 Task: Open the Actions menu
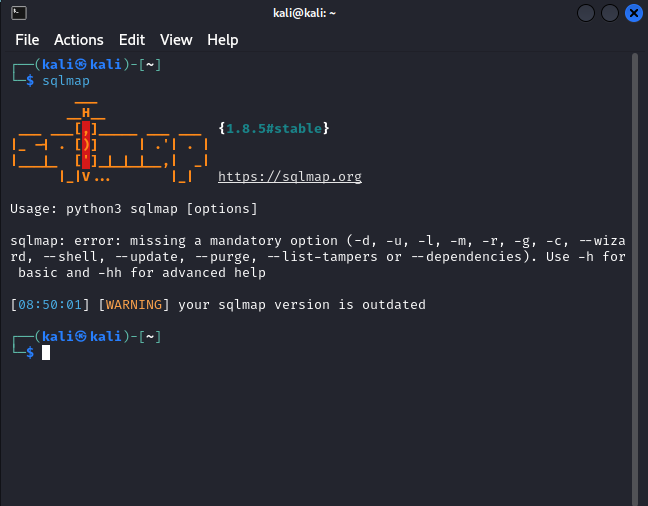[x=79, y=40]
